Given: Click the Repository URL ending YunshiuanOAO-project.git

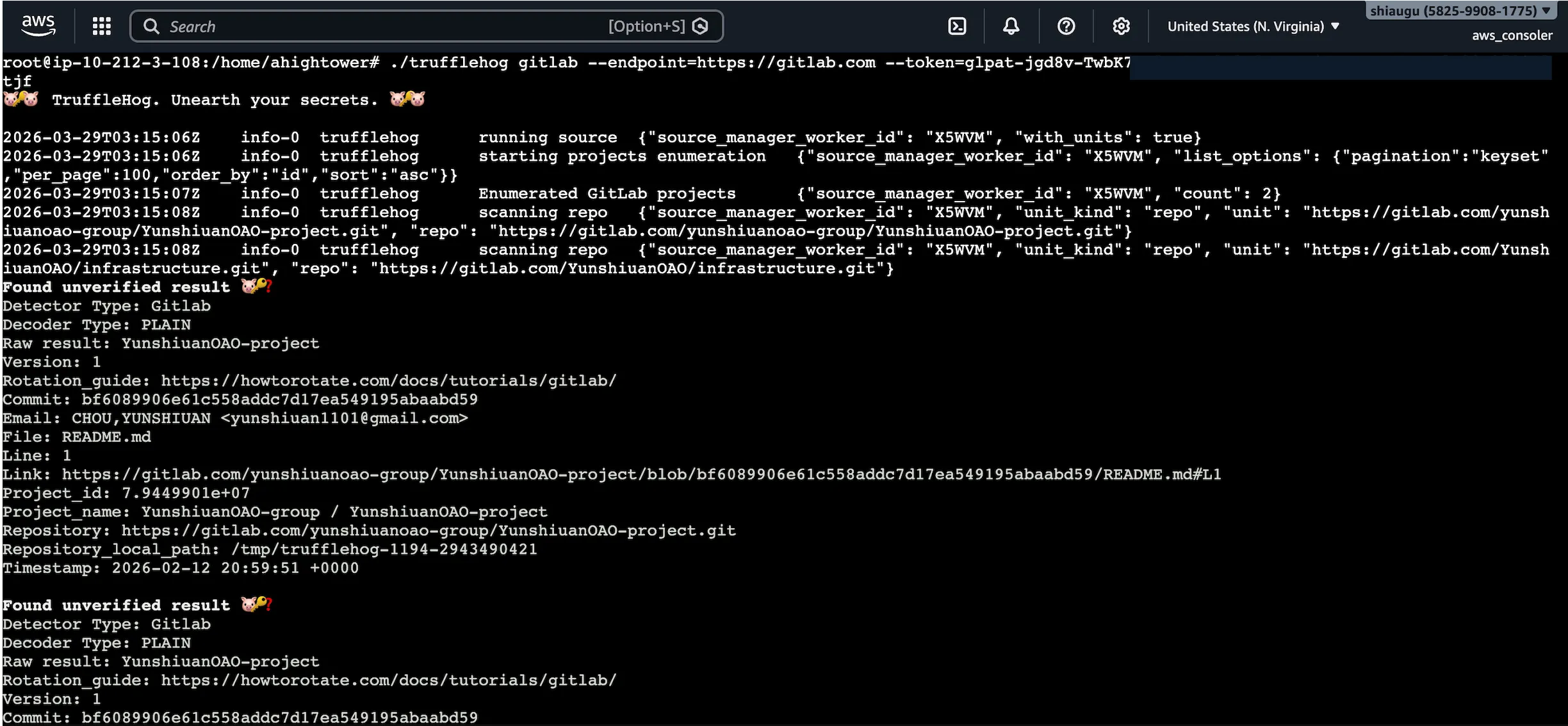Looking at the screenshot, I should point(429,531).
